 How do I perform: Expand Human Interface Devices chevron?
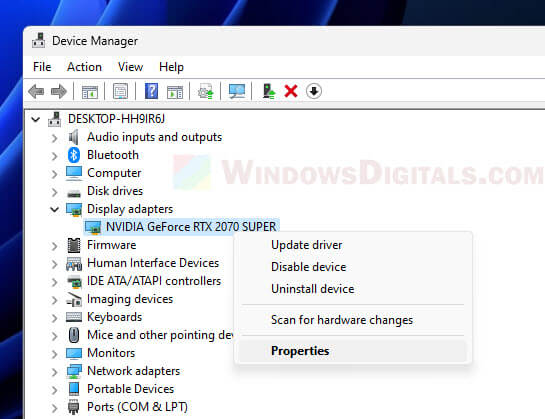point(55,264)
